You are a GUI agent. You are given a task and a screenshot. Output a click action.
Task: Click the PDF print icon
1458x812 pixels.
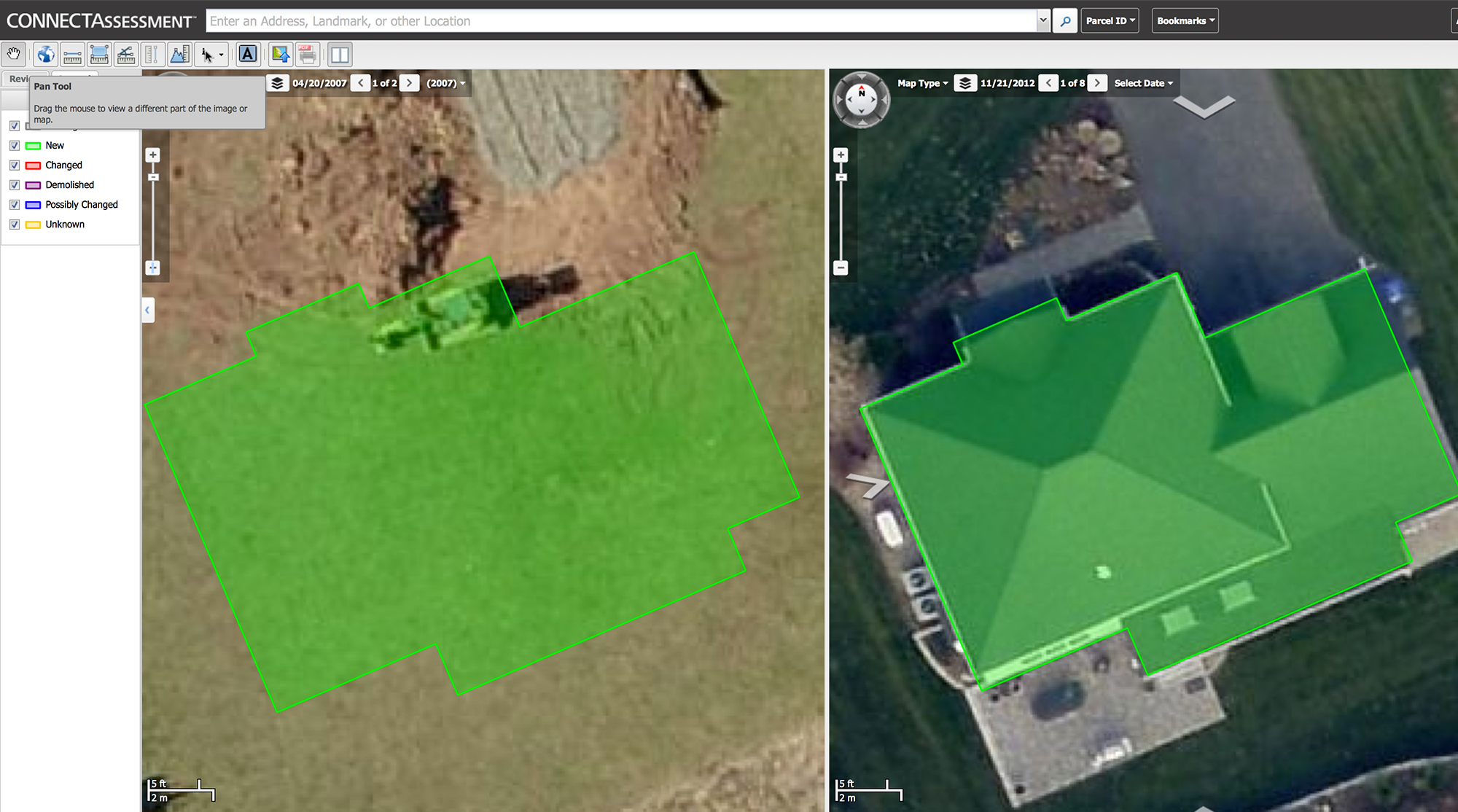coord(308,55)
